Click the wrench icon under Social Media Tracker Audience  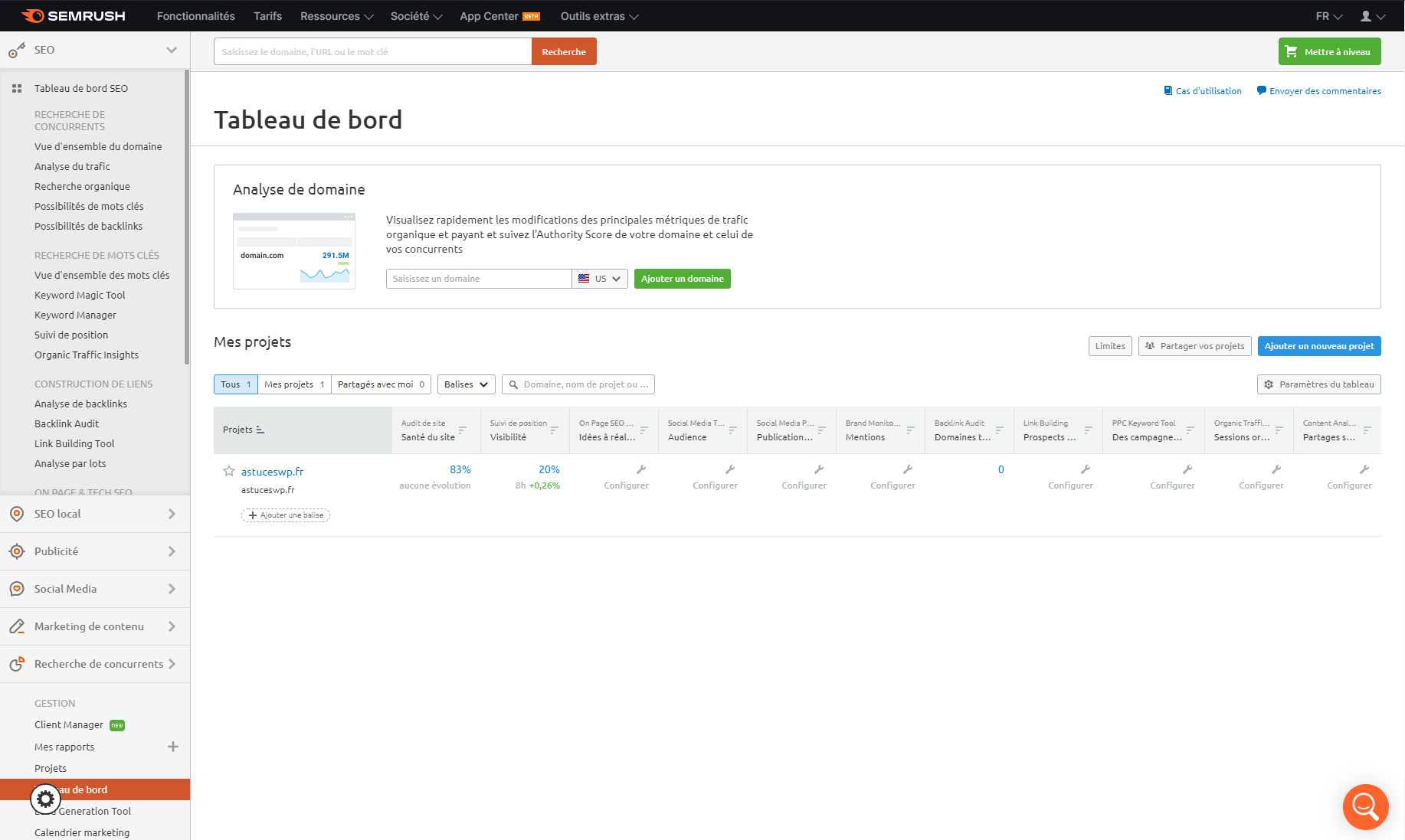pos(730,469)
